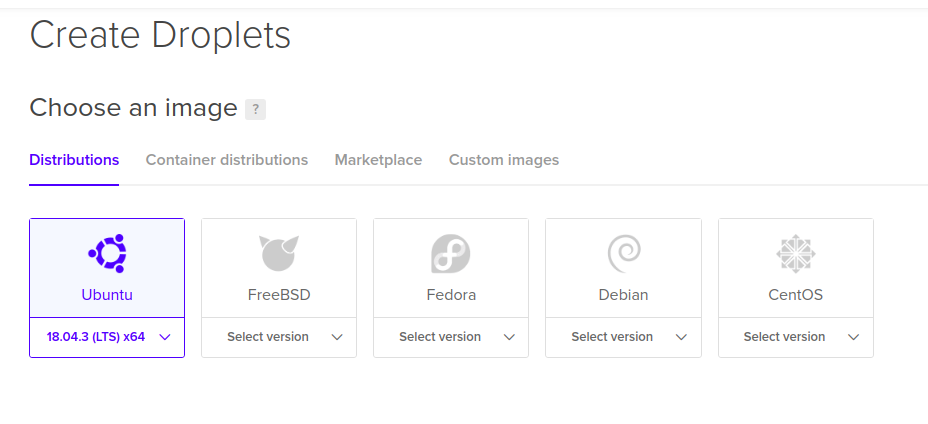Click the FreeBSD name label
This screenshot has width=928, height=424.
279,295
